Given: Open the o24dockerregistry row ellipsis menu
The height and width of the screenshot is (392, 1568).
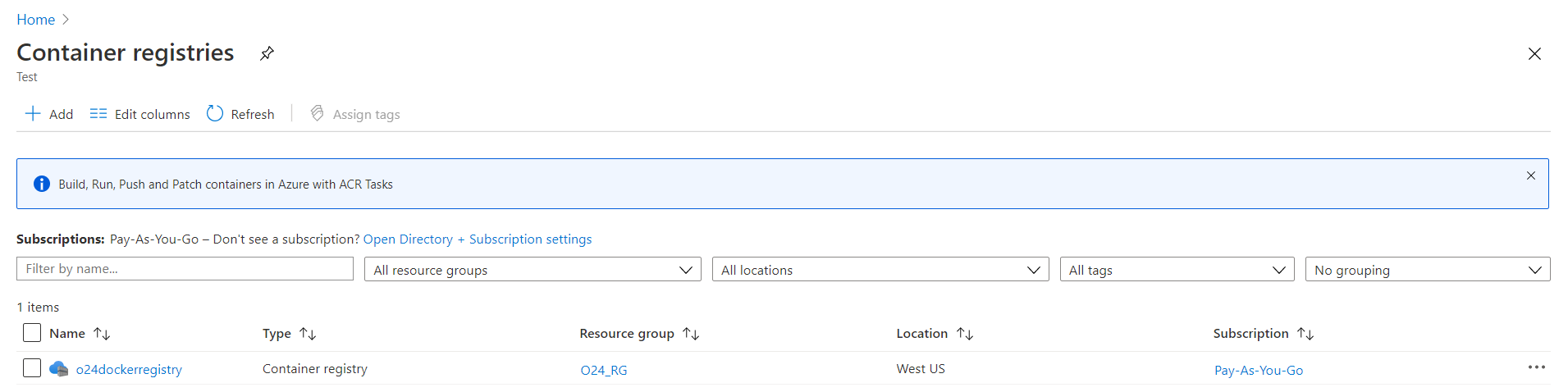Looking at the screenshot, I should point(1536,367).
